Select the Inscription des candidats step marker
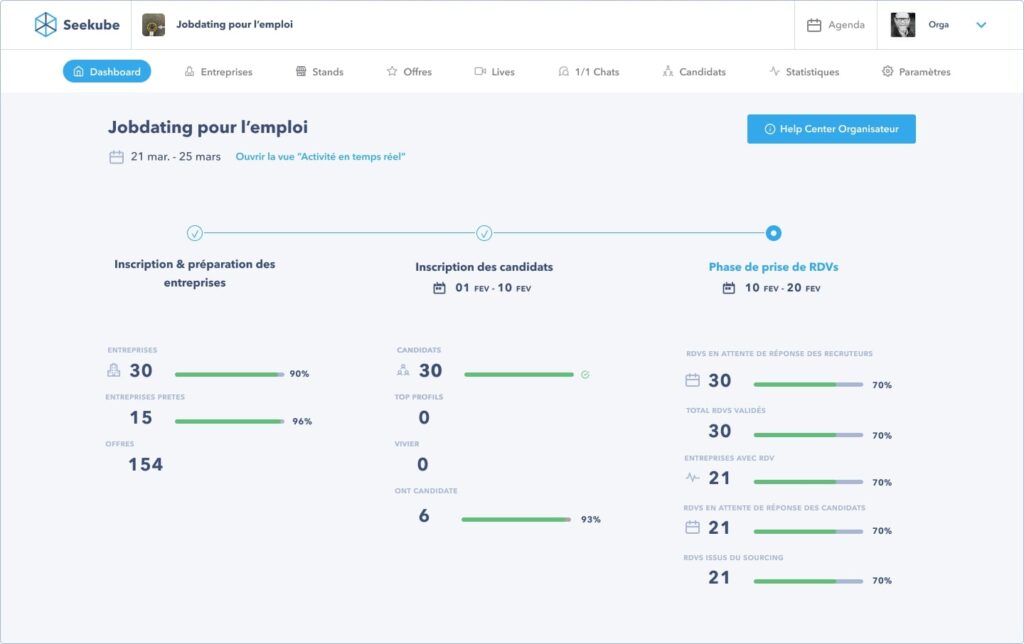Screen dimensions: 1024x644 [484, 233]
